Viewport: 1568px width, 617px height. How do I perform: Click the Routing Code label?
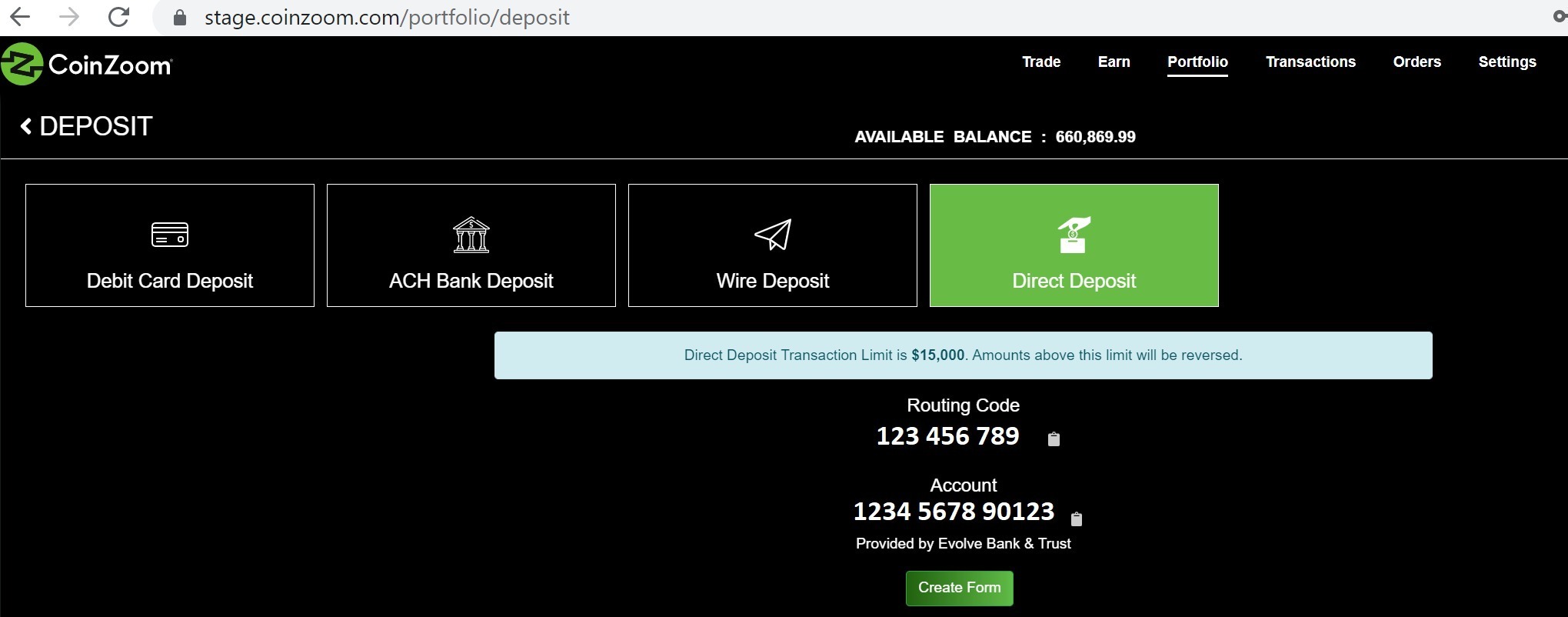963,405
